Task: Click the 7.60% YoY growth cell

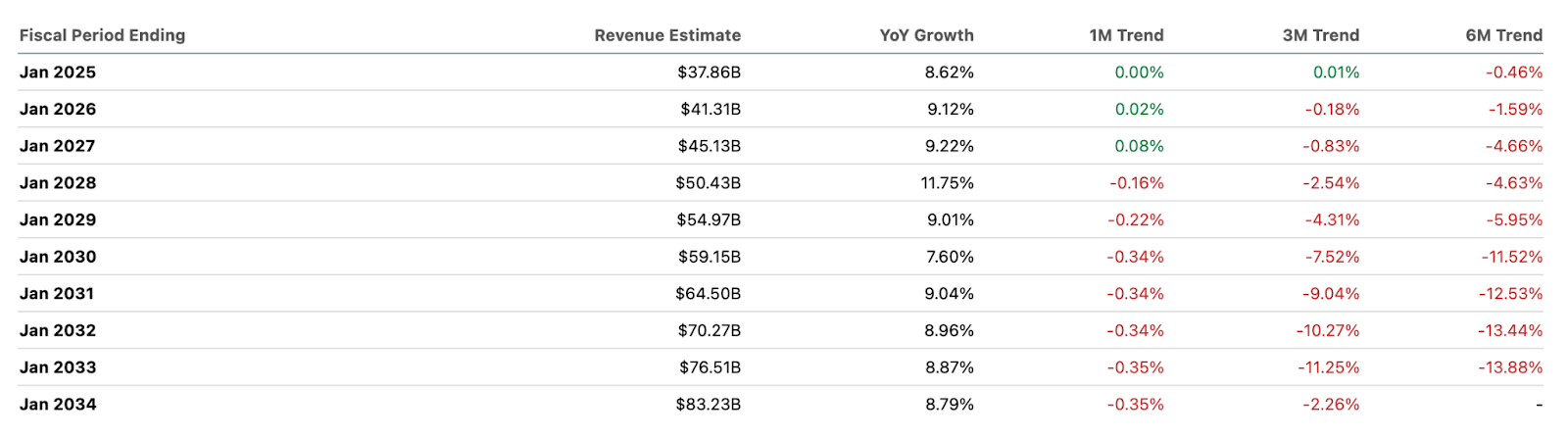Action: (950, 257)
